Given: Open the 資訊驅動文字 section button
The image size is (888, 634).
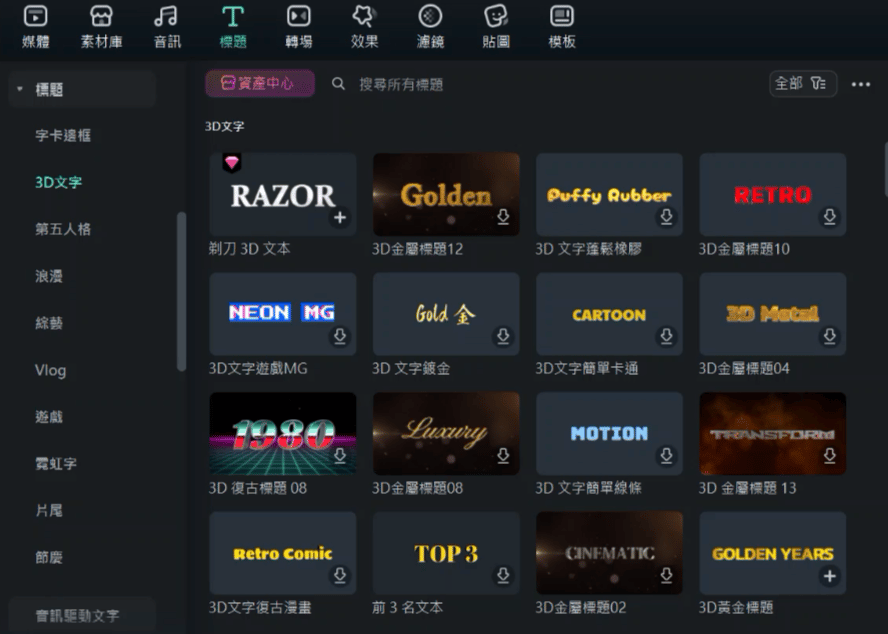Looking at the screenshot, I should (78, 615).
